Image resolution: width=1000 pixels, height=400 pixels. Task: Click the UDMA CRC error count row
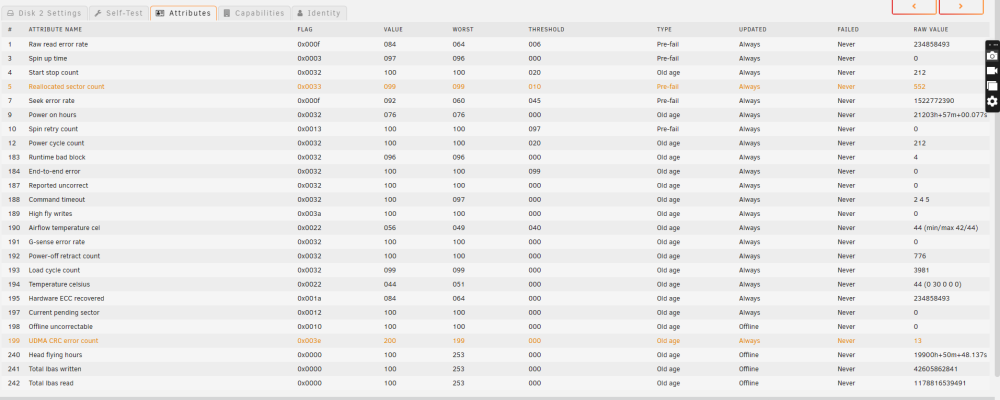(x=495, y=341)
